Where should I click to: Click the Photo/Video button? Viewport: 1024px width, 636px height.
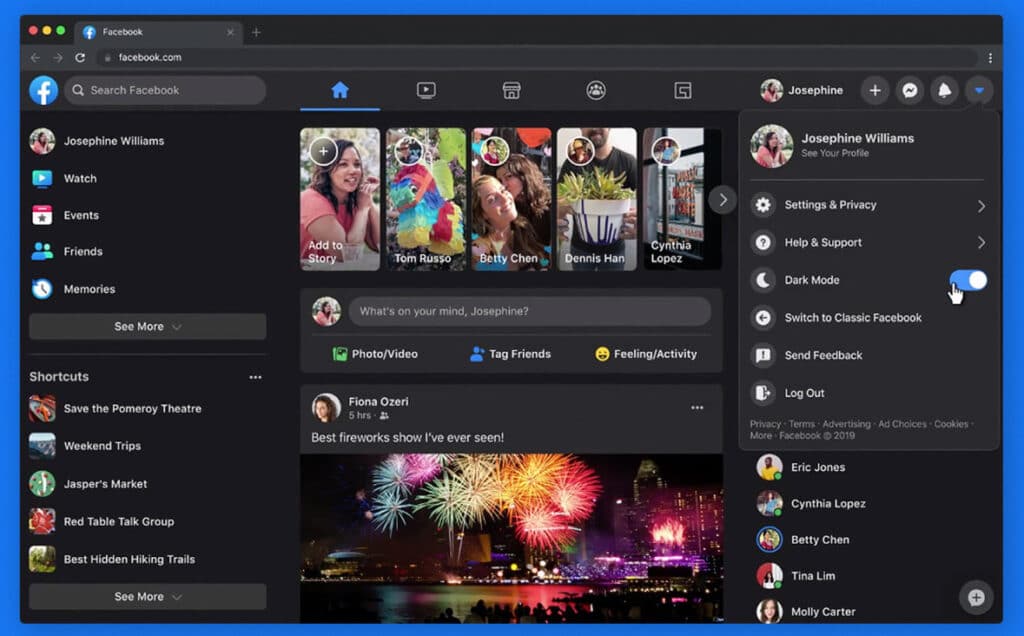coord(375,354)
